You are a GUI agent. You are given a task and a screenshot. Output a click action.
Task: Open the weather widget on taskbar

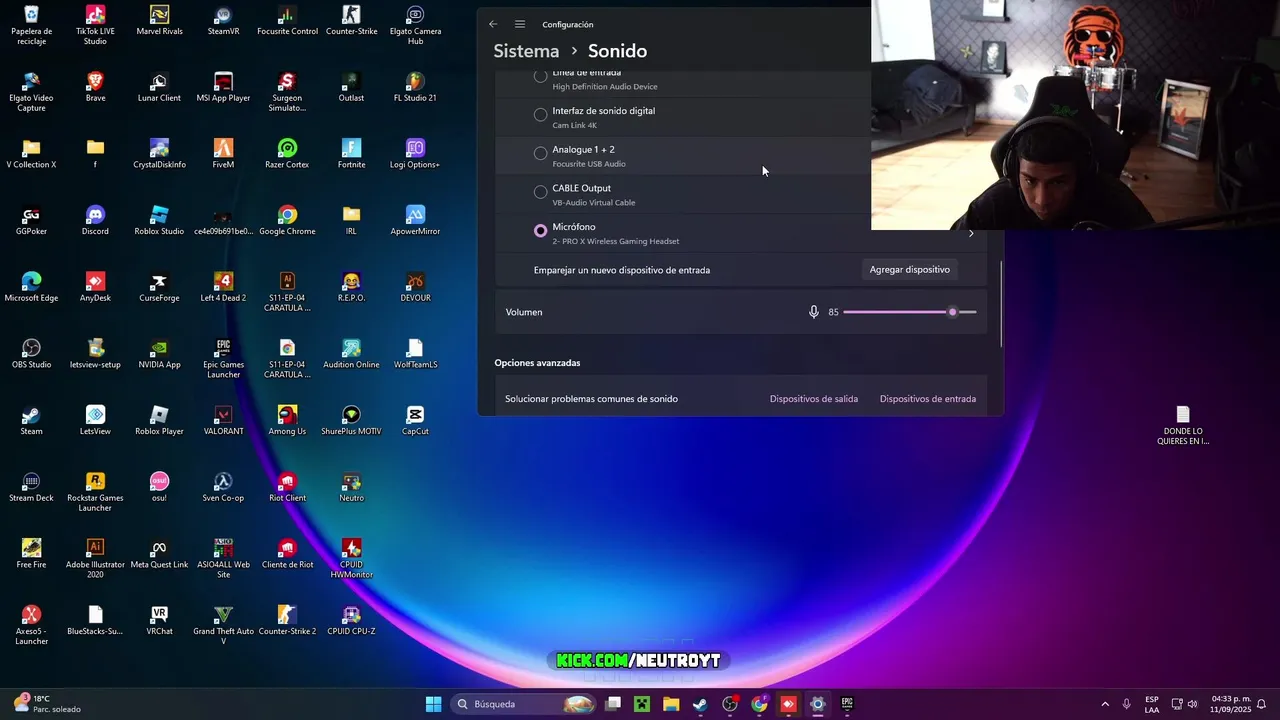(46, 704)
